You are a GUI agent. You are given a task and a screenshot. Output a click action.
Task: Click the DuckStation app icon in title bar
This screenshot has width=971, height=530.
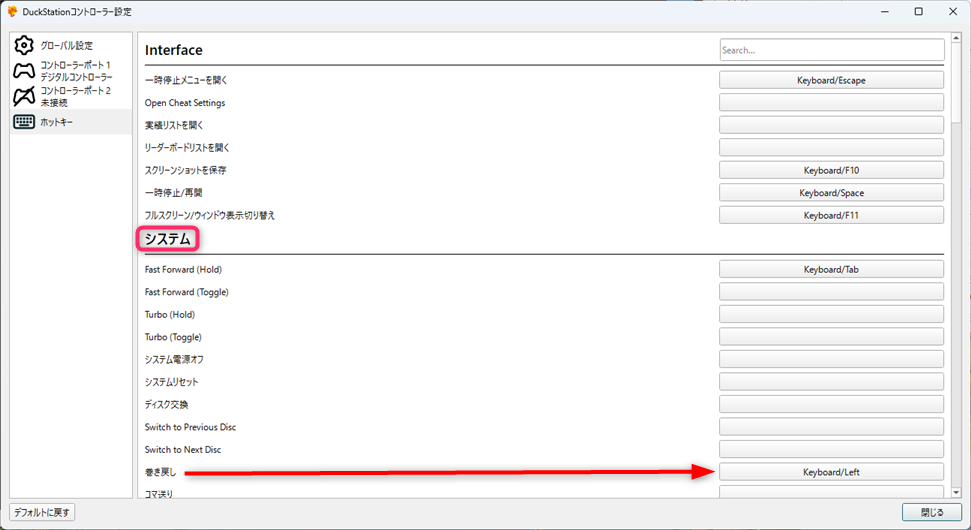12,12
